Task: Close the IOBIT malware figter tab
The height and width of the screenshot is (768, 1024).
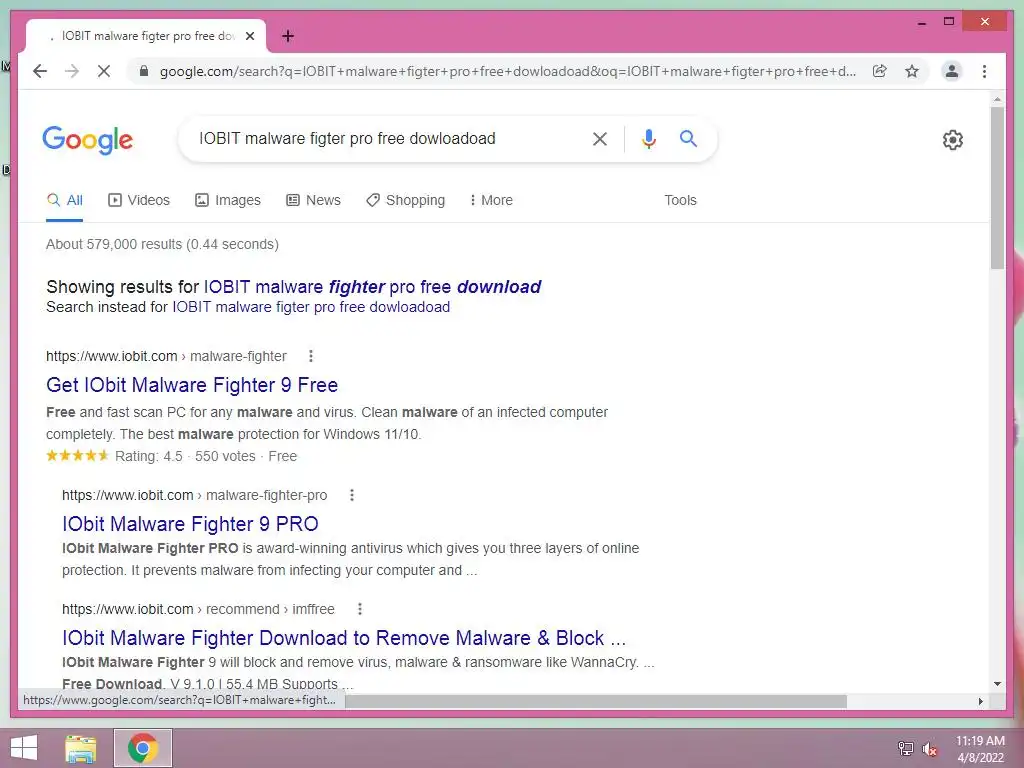Action: point(249,36)
